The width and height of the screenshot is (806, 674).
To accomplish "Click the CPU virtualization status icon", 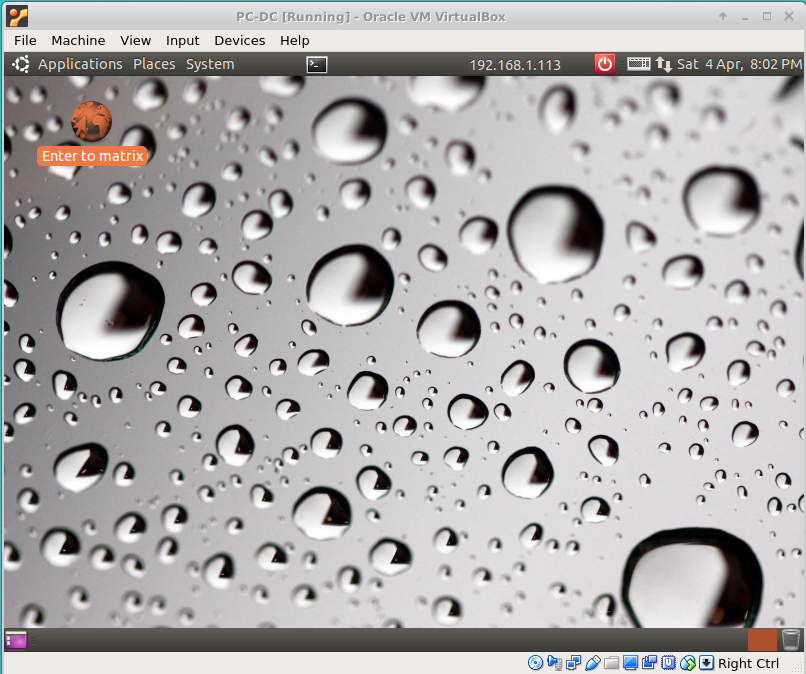I will [x=668, y=663].
